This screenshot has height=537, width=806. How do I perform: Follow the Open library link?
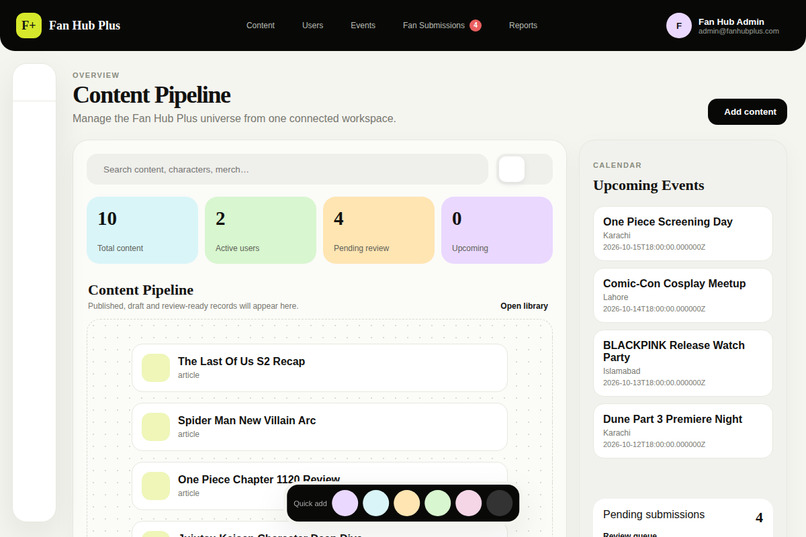524,306
